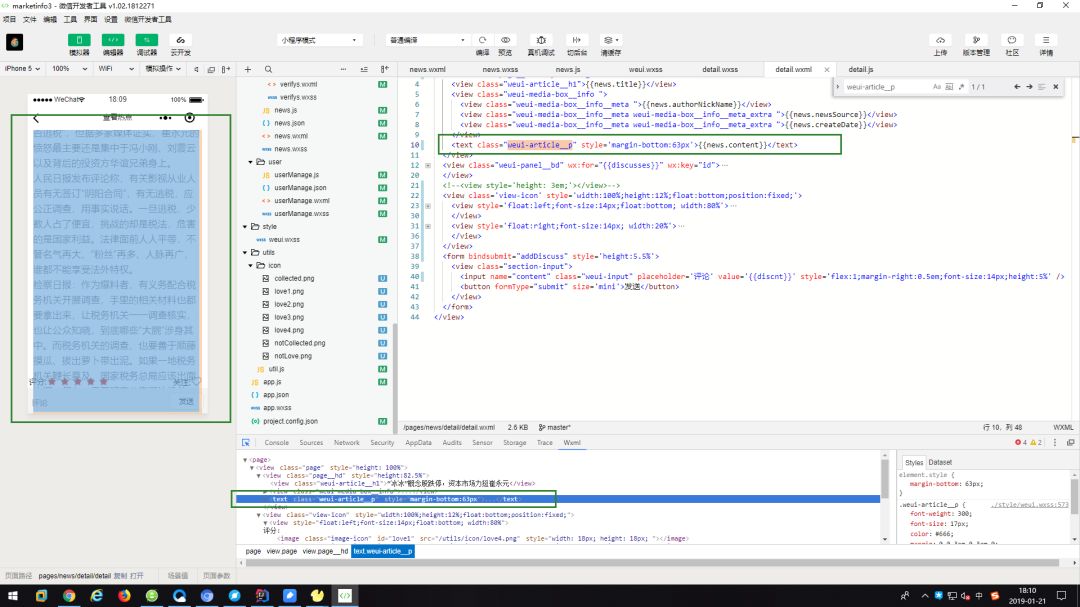Switch to the weui.wxss editor tab

[645, 70]
